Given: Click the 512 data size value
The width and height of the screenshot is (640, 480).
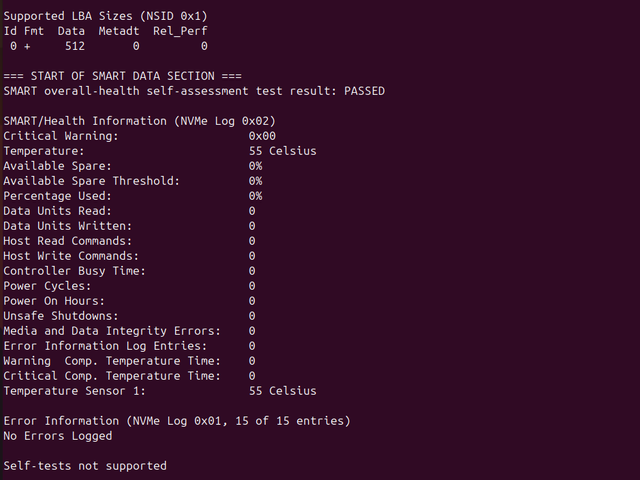Looking at the screenshot, I should click(75, 46).
